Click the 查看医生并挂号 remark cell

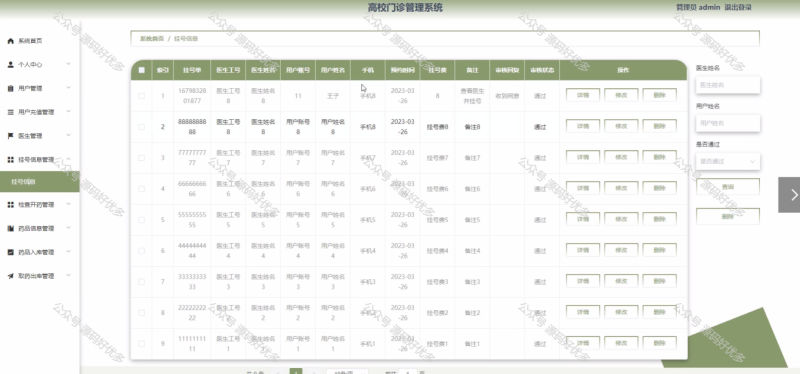[472, 96]
